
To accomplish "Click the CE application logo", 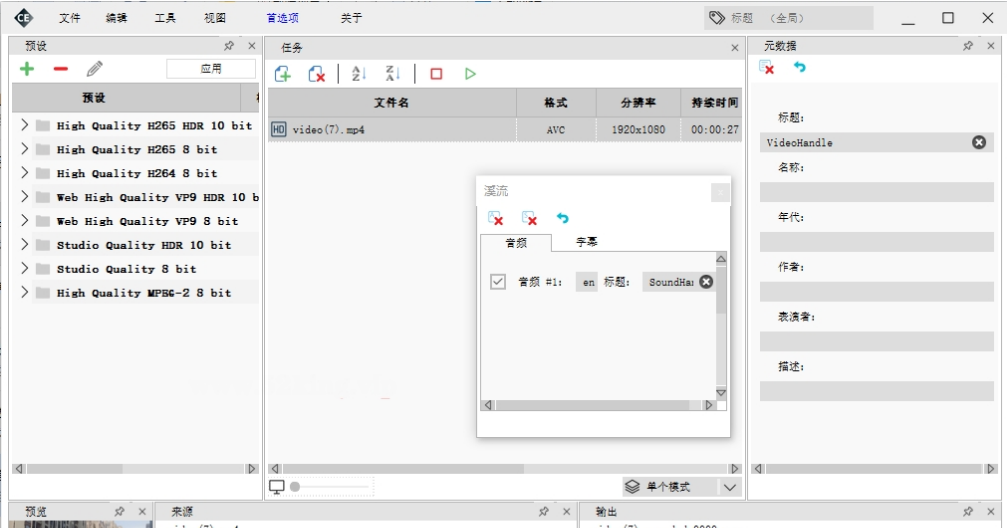I will (24, 18).
